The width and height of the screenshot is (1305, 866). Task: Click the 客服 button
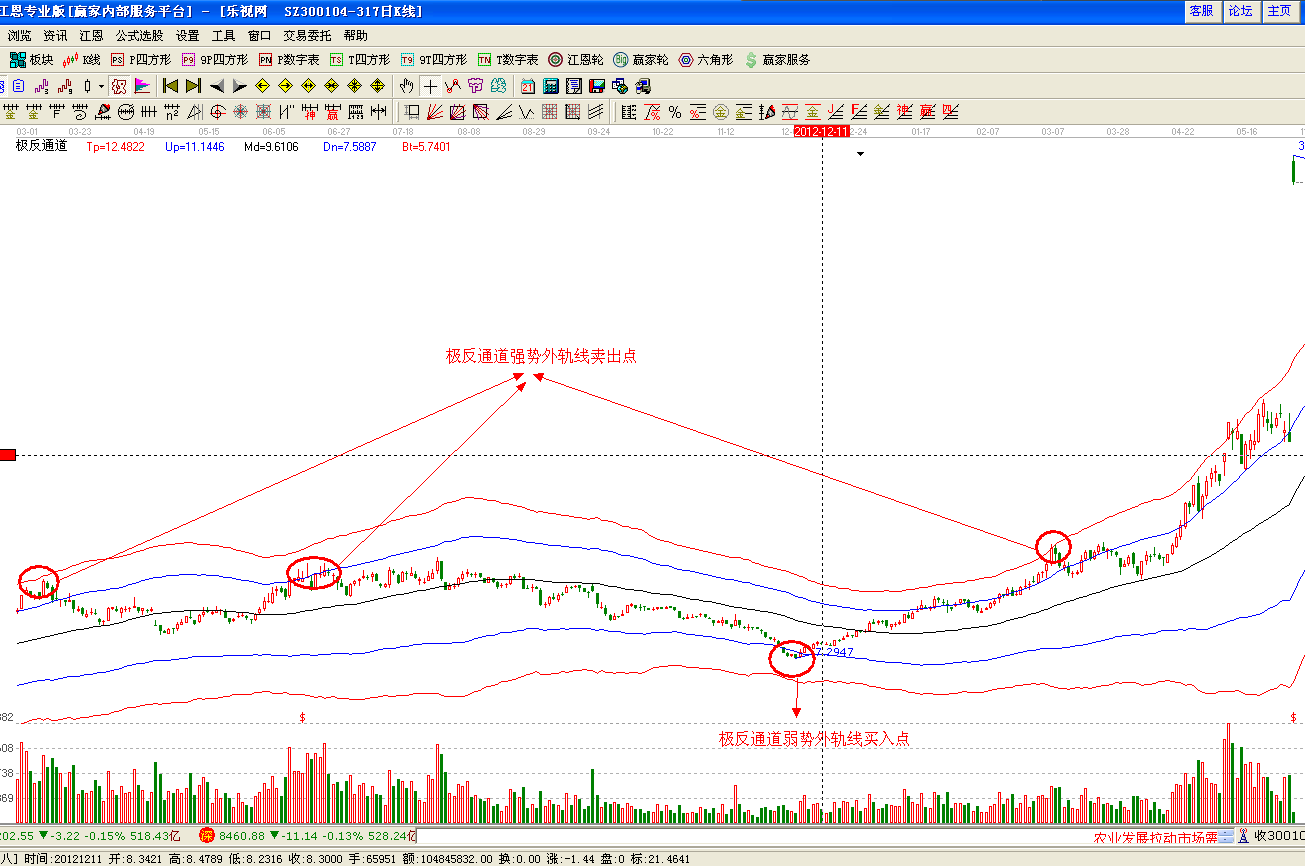point(1200,11)
